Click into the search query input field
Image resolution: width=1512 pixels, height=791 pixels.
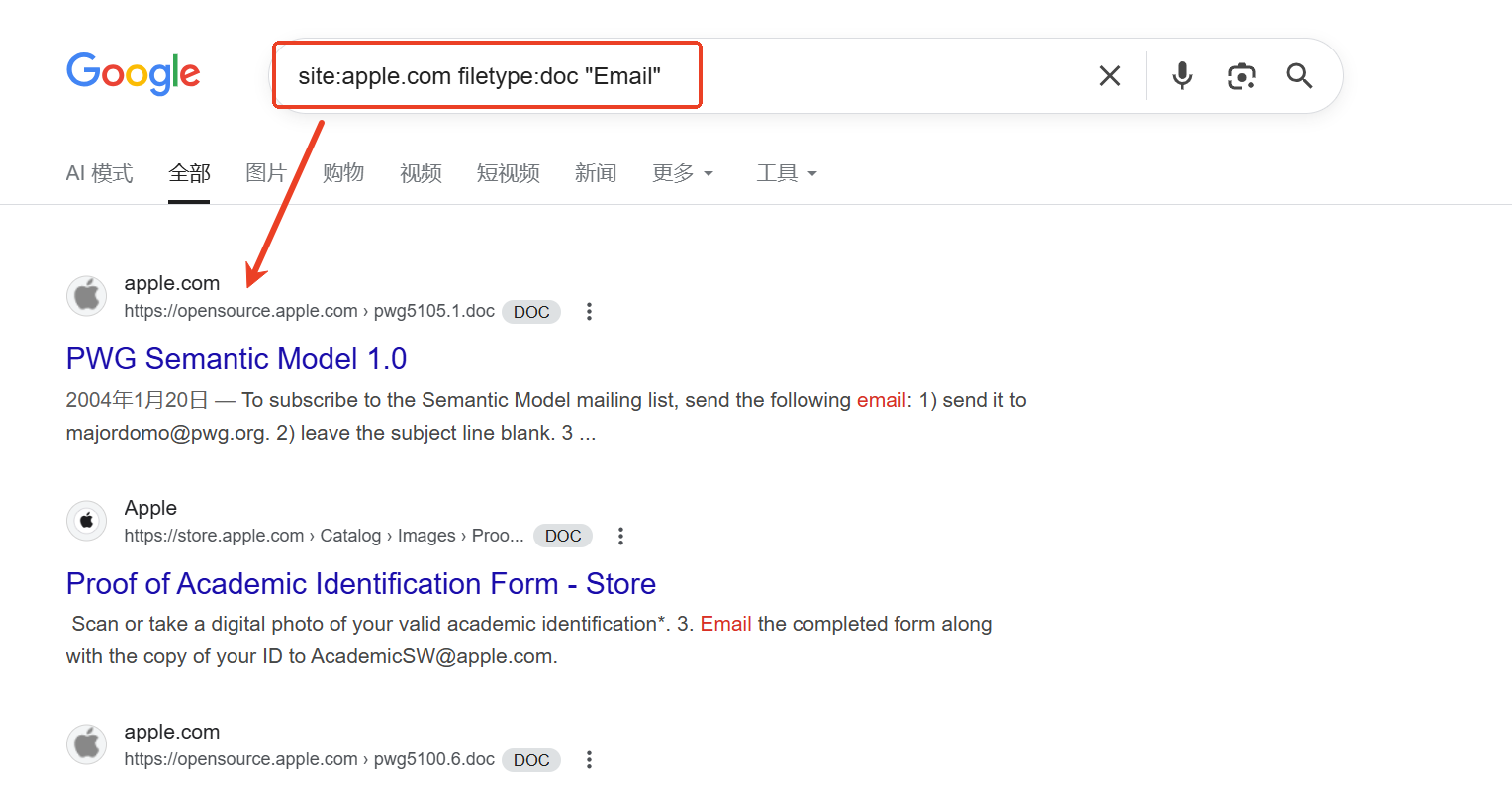coord(841,76)
